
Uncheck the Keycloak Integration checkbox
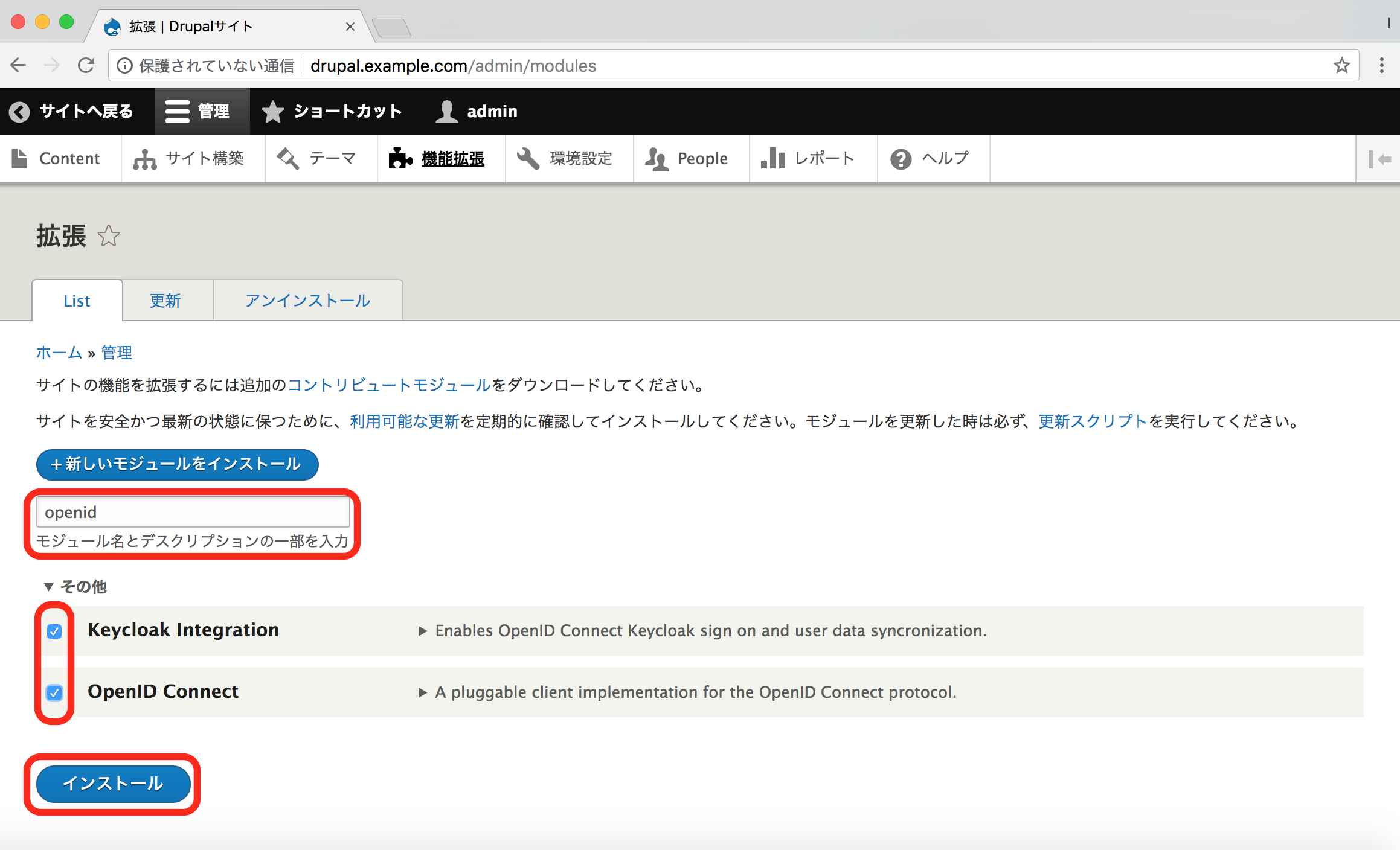click(54, 631)
